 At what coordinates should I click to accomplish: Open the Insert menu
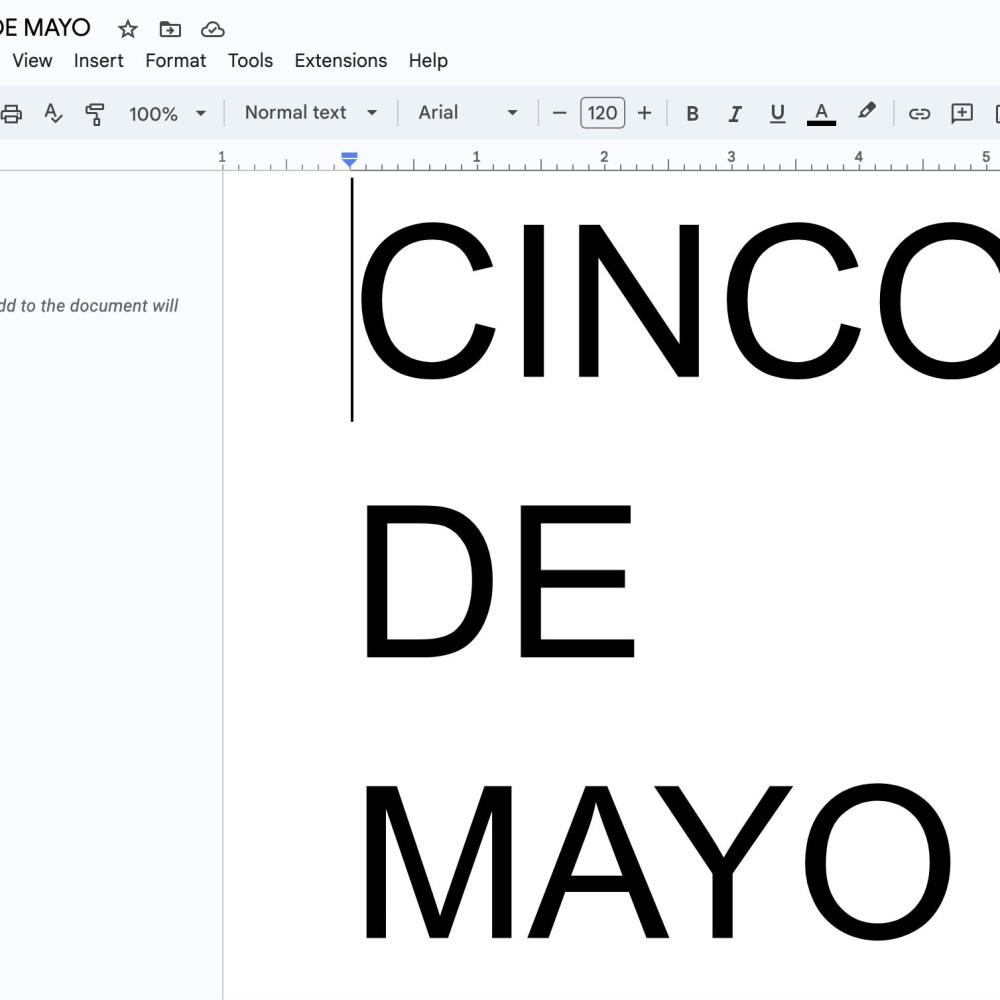click(x=98, y=61)
